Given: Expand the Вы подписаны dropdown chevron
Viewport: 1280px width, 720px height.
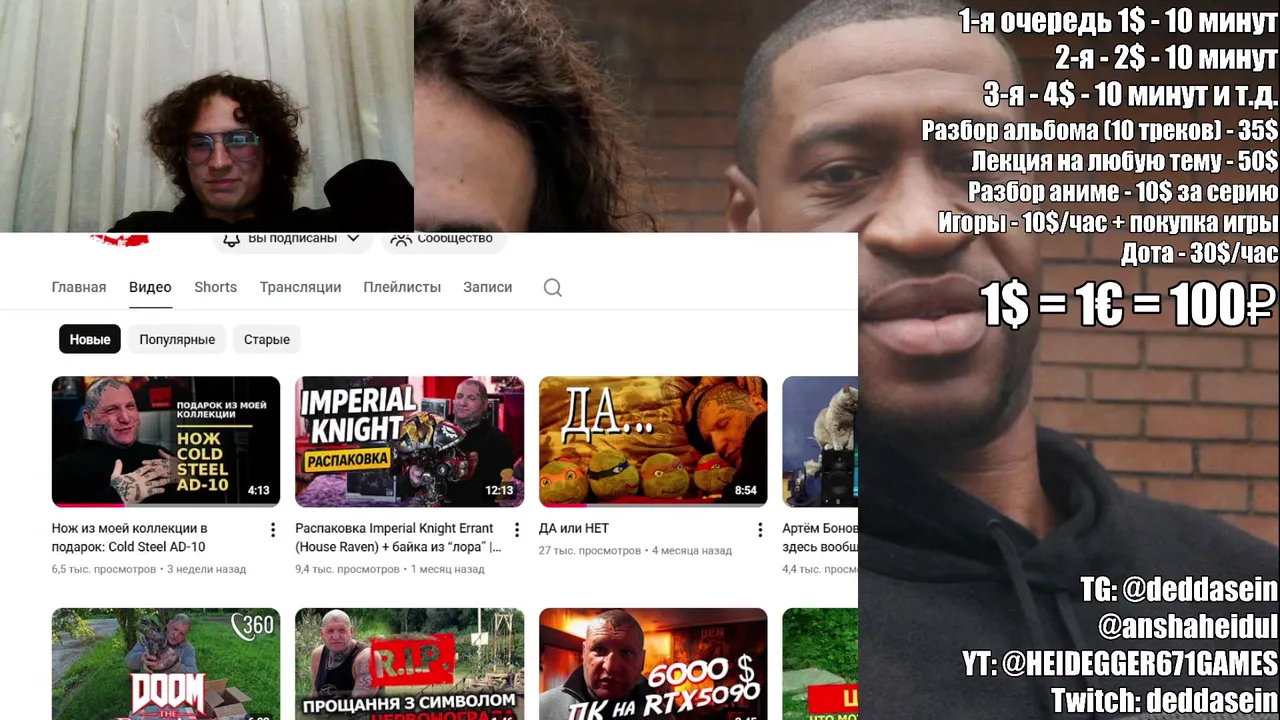Looking at the screenshot, I should [353, 239].
